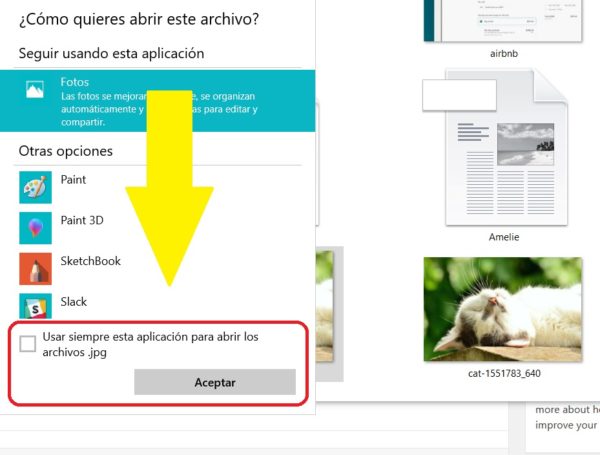Click the Slack app icon
This screenshot has height=455, width=600.
35,307
